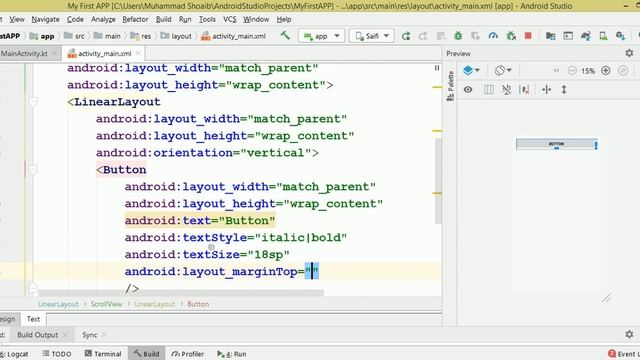Open the Build menu
Viewport: 640px width, 360px height.
[163, 19]
